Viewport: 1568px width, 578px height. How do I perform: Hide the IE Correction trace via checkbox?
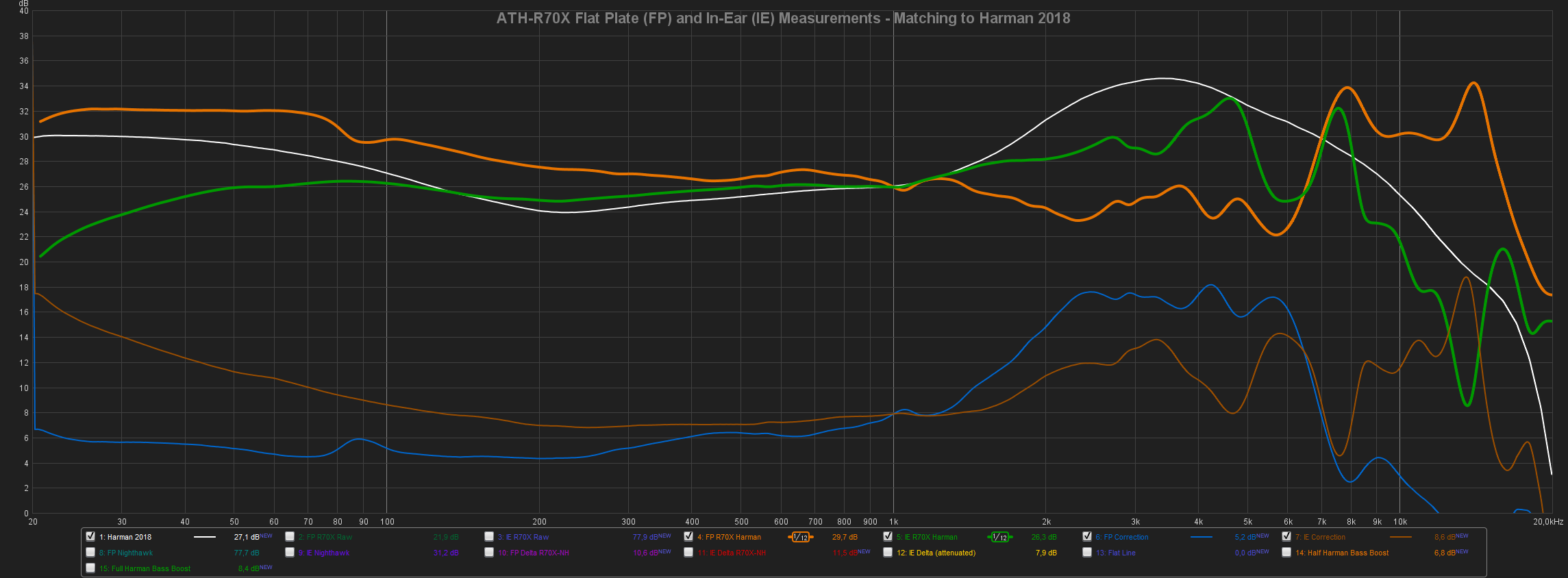point(1286,536)
